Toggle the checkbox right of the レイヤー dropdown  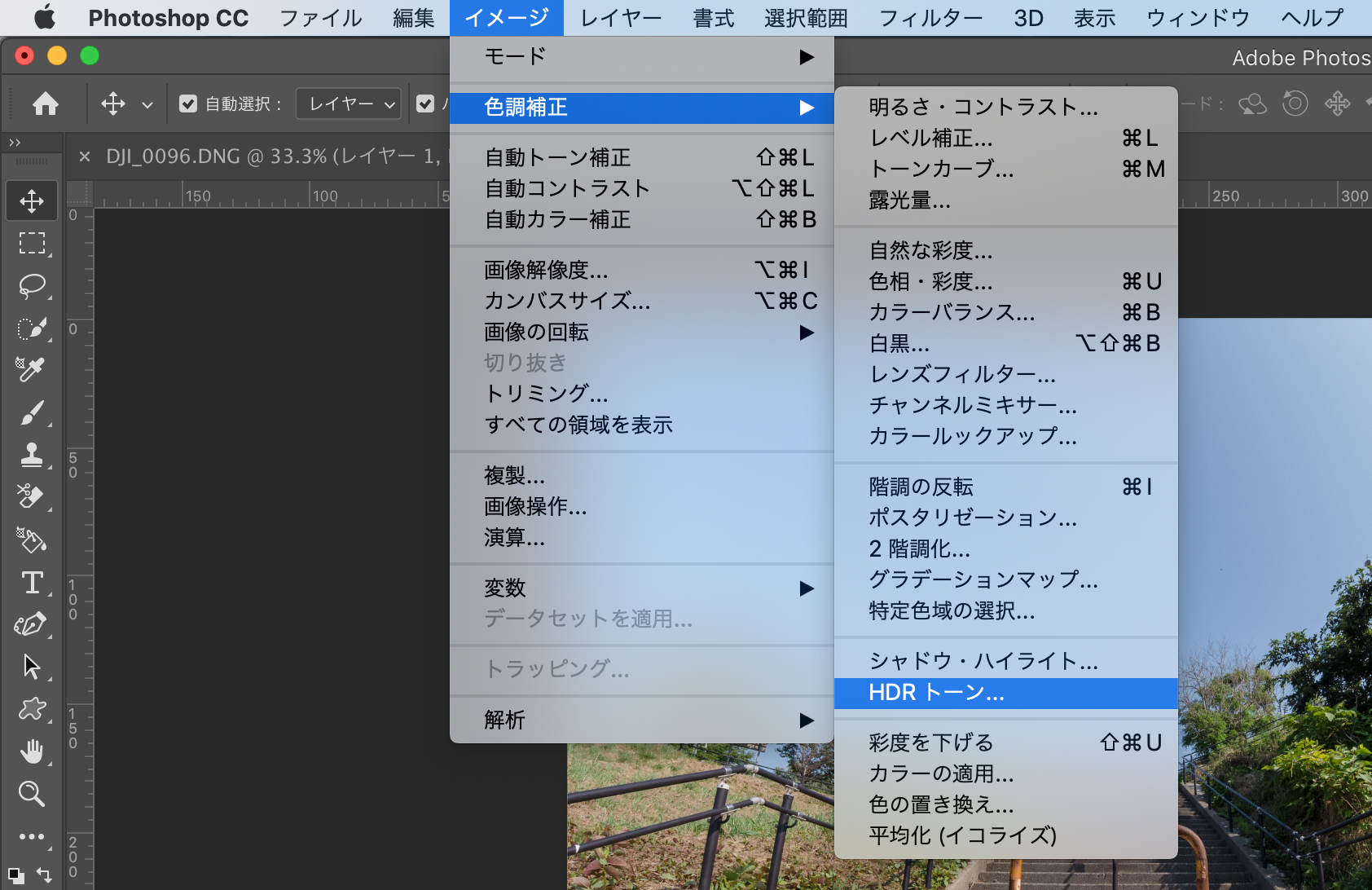(425, 104)
